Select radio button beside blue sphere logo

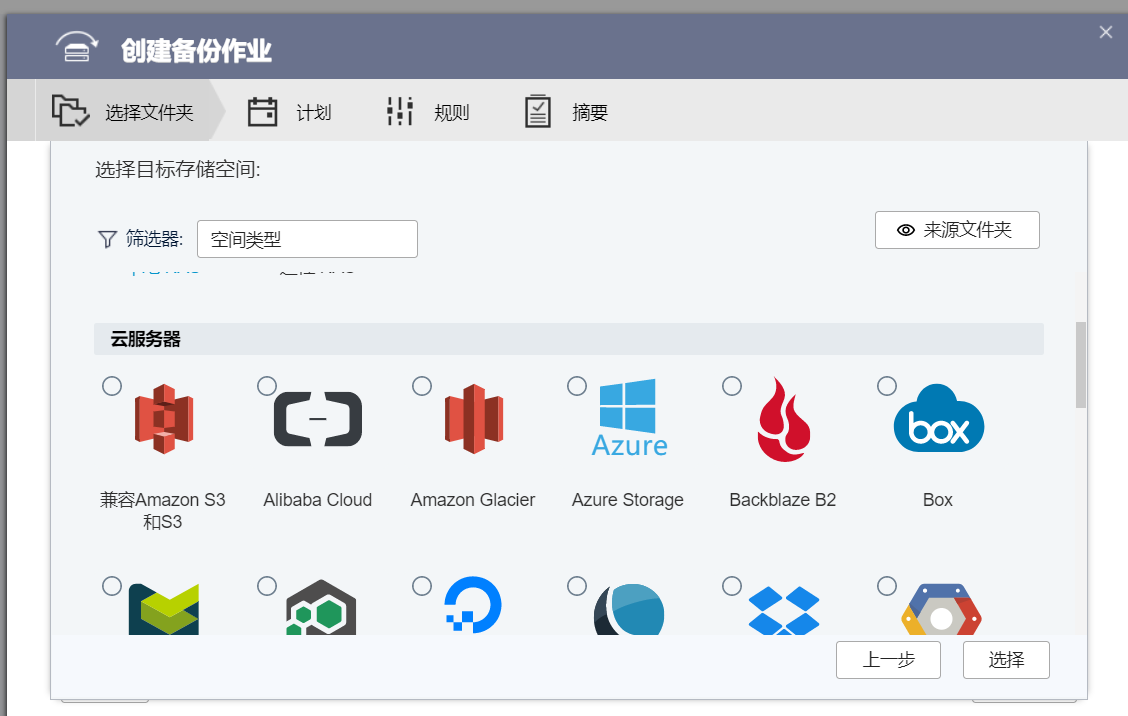click(x=577, y=586)
